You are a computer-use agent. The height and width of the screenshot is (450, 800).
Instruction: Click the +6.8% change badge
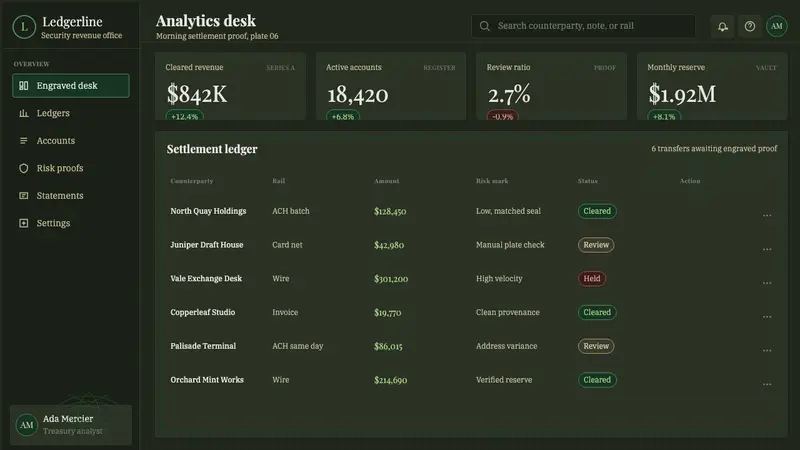343,116
